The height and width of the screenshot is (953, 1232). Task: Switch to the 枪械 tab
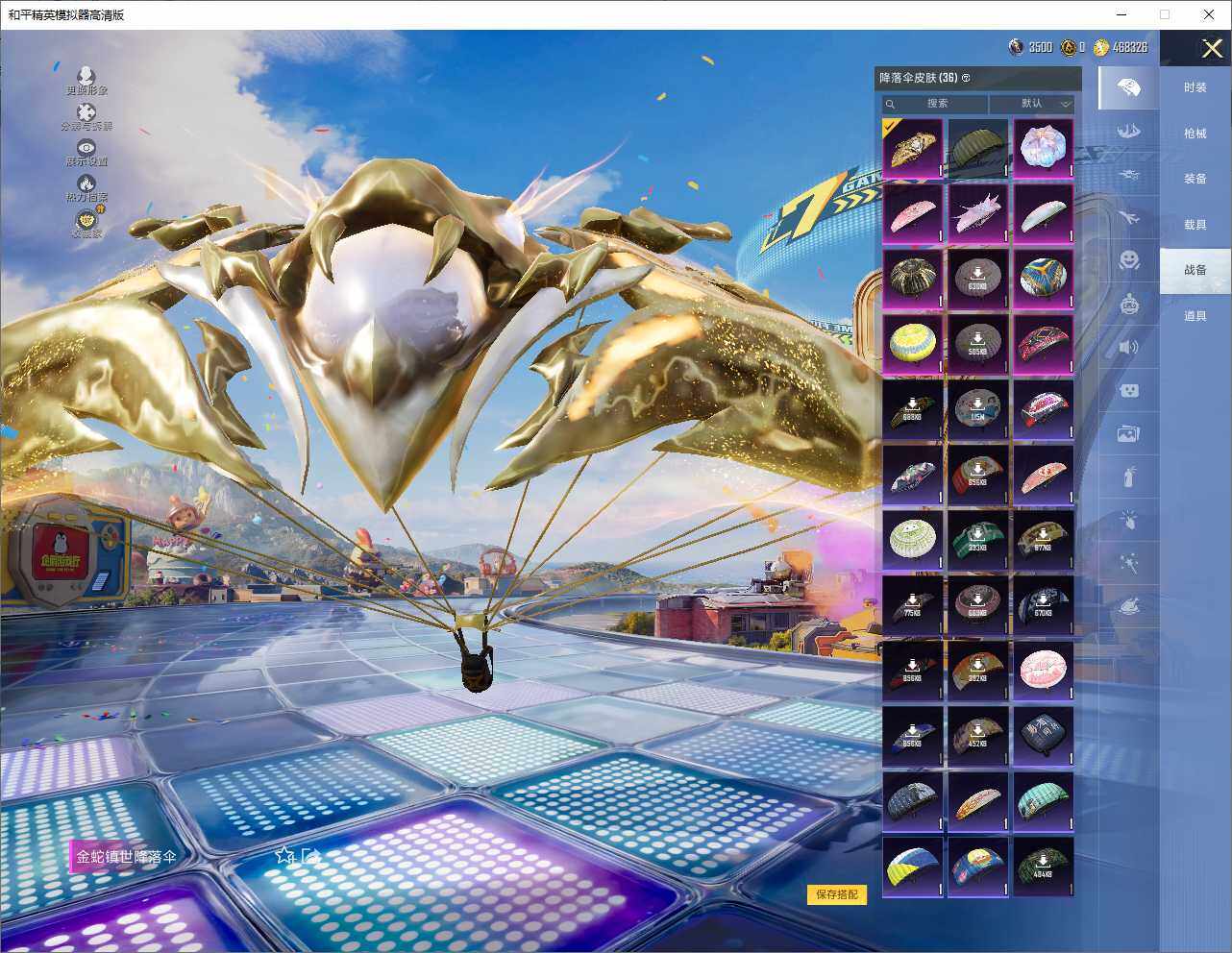tap(1195, 134)
